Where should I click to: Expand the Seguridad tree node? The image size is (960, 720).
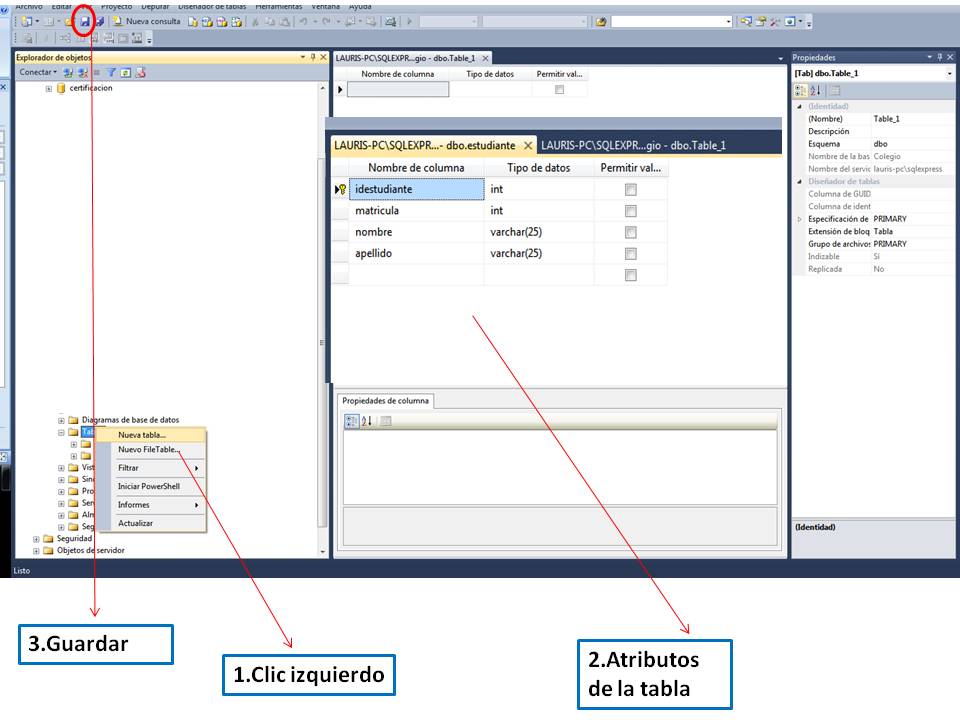coord(36,539)
